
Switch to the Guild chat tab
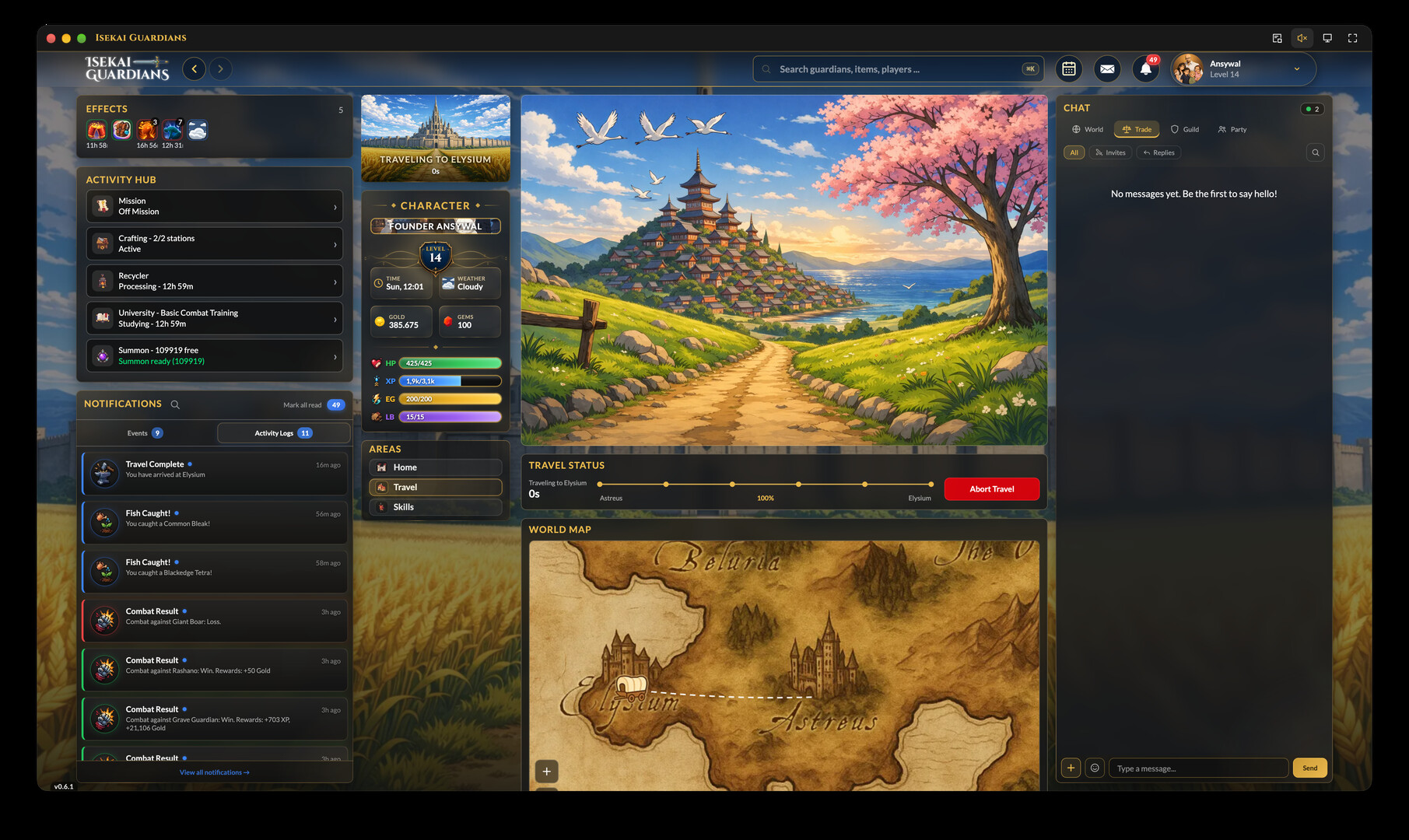point(1185,130)
